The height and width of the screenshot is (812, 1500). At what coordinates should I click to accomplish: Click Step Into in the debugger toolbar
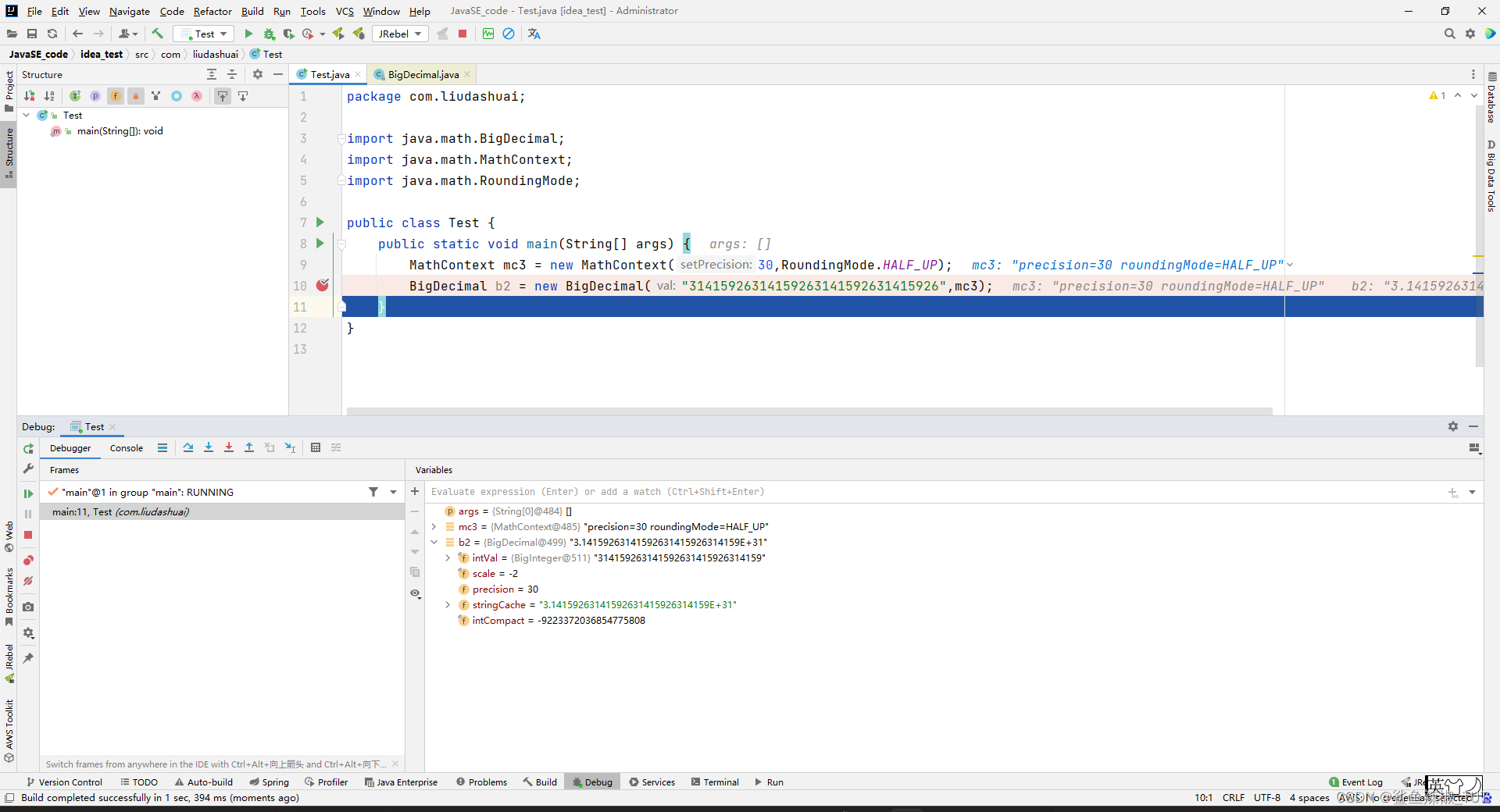[x=209, y=447]
